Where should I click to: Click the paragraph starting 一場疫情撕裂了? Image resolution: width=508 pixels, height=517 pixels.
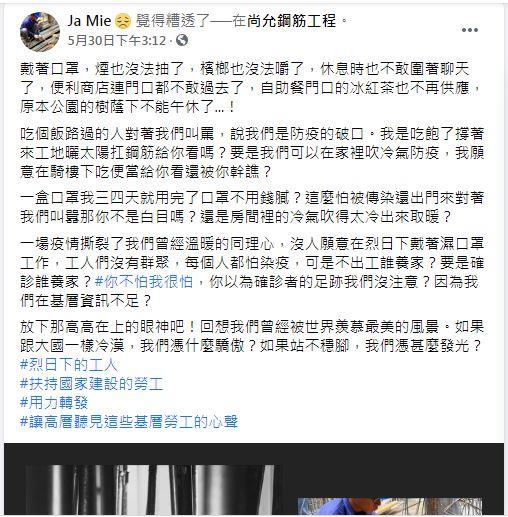252,273
